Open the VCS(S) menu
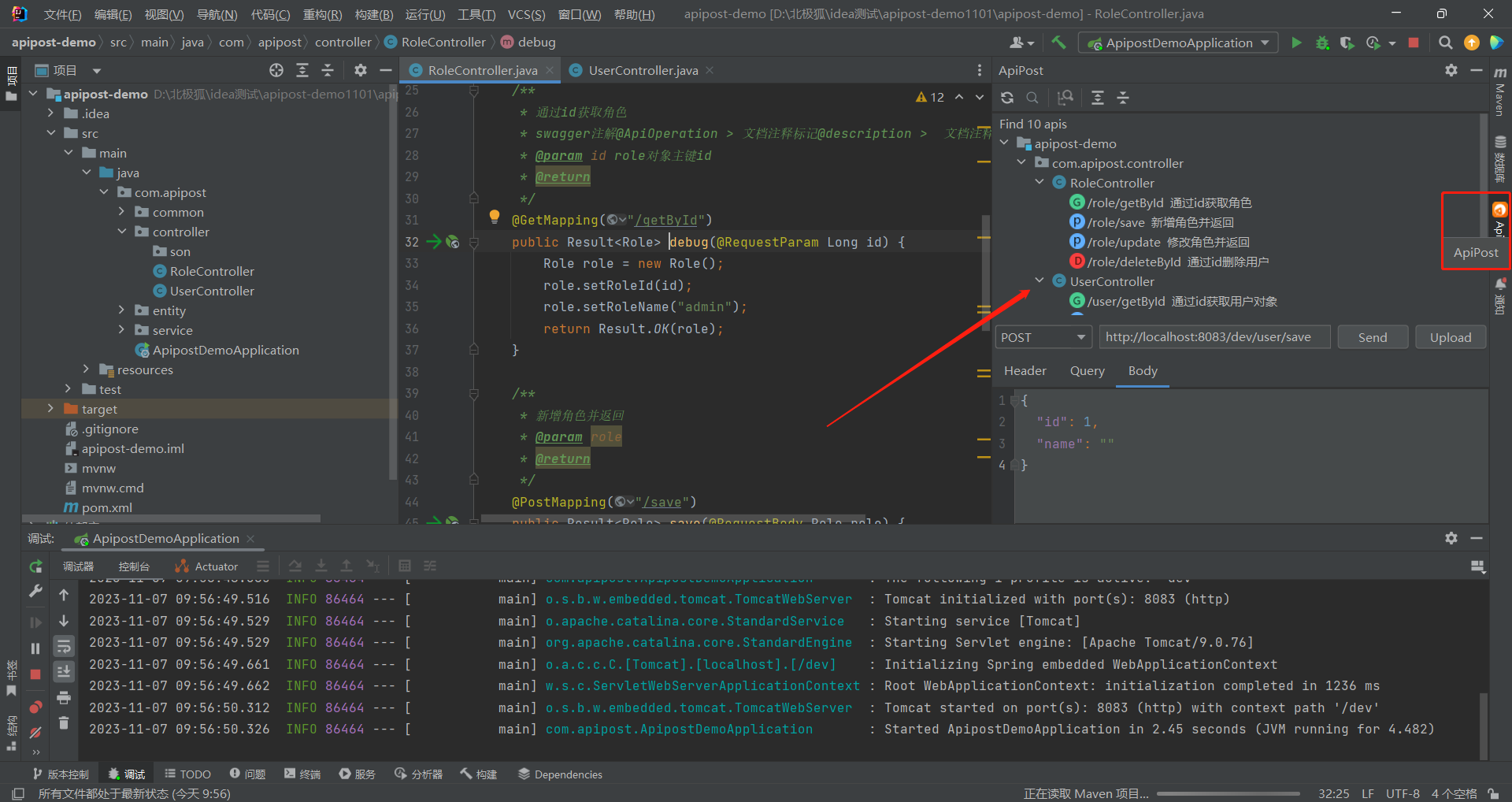 coord(526,14)
